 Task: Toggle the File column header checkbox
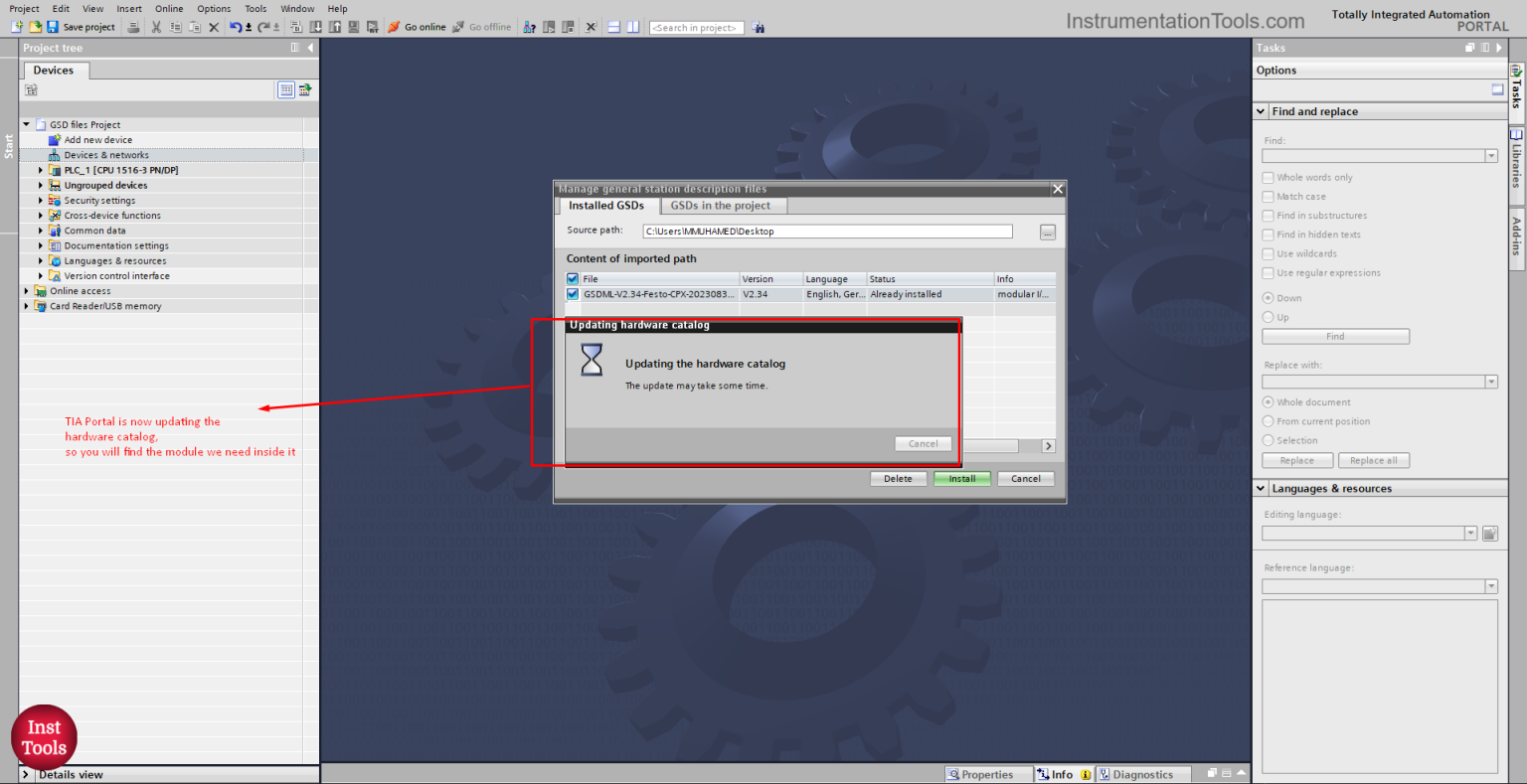click(x=573, y=279)
